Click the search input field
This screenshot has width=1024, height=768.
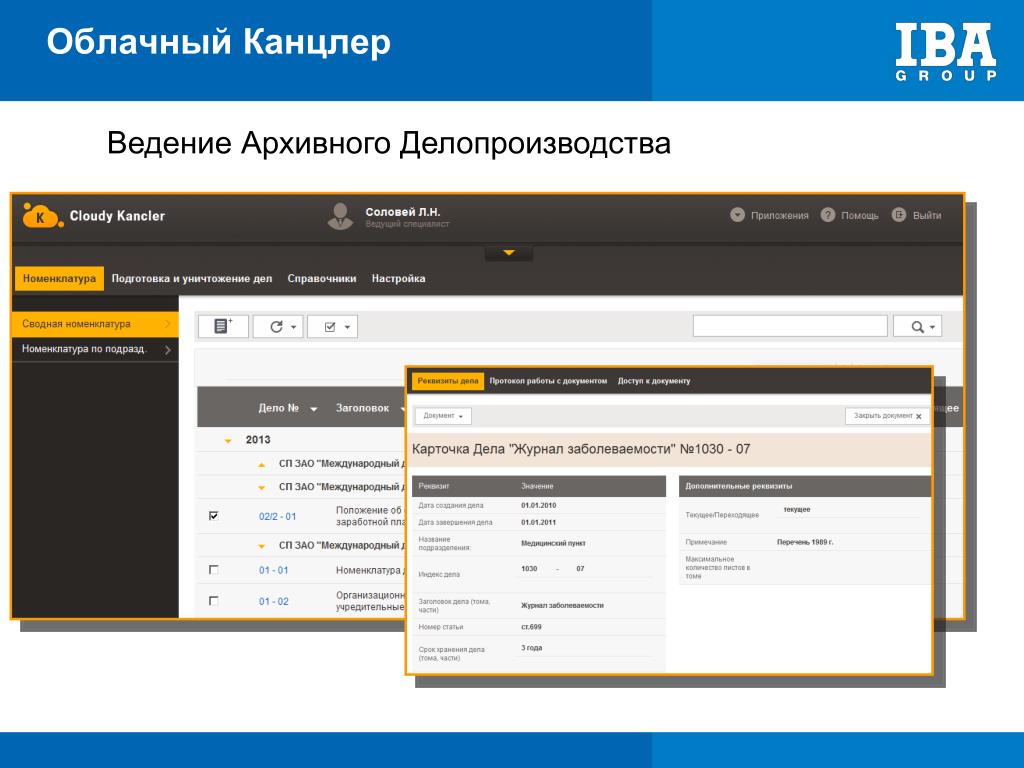pyautogui.click(x=790, y=326)
